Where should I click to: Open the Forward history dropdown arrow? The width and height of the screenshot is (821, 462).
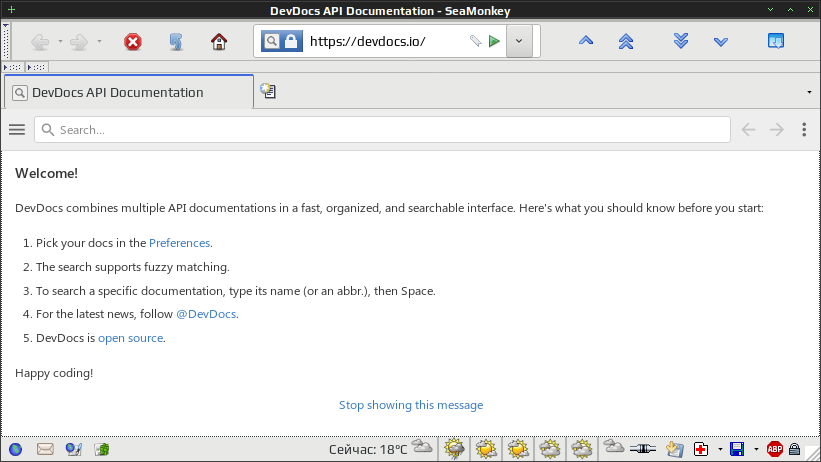99,41
